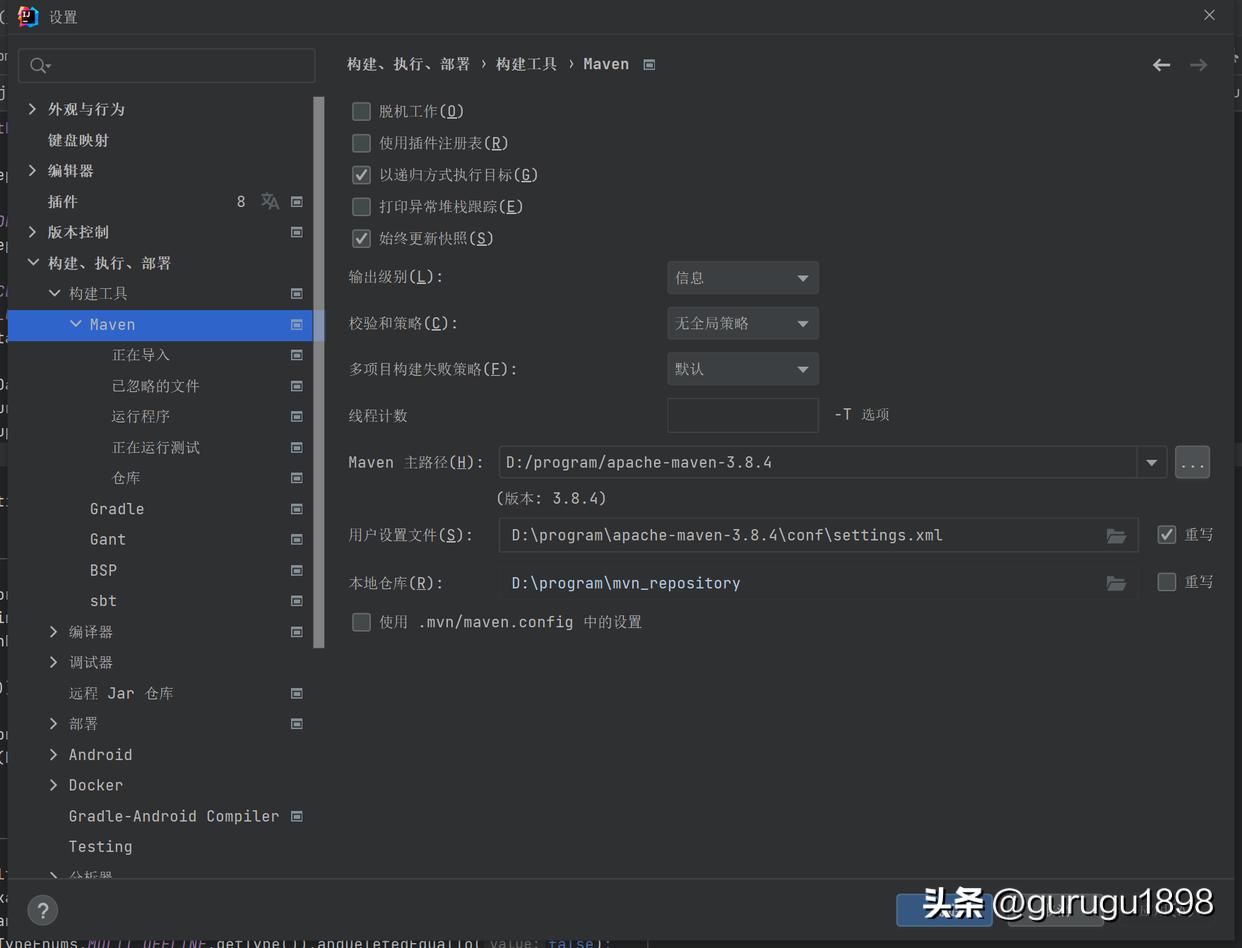Enable the 脱机工作 checkbox
The image size is (1242, 948).
[x=361, y=111]
